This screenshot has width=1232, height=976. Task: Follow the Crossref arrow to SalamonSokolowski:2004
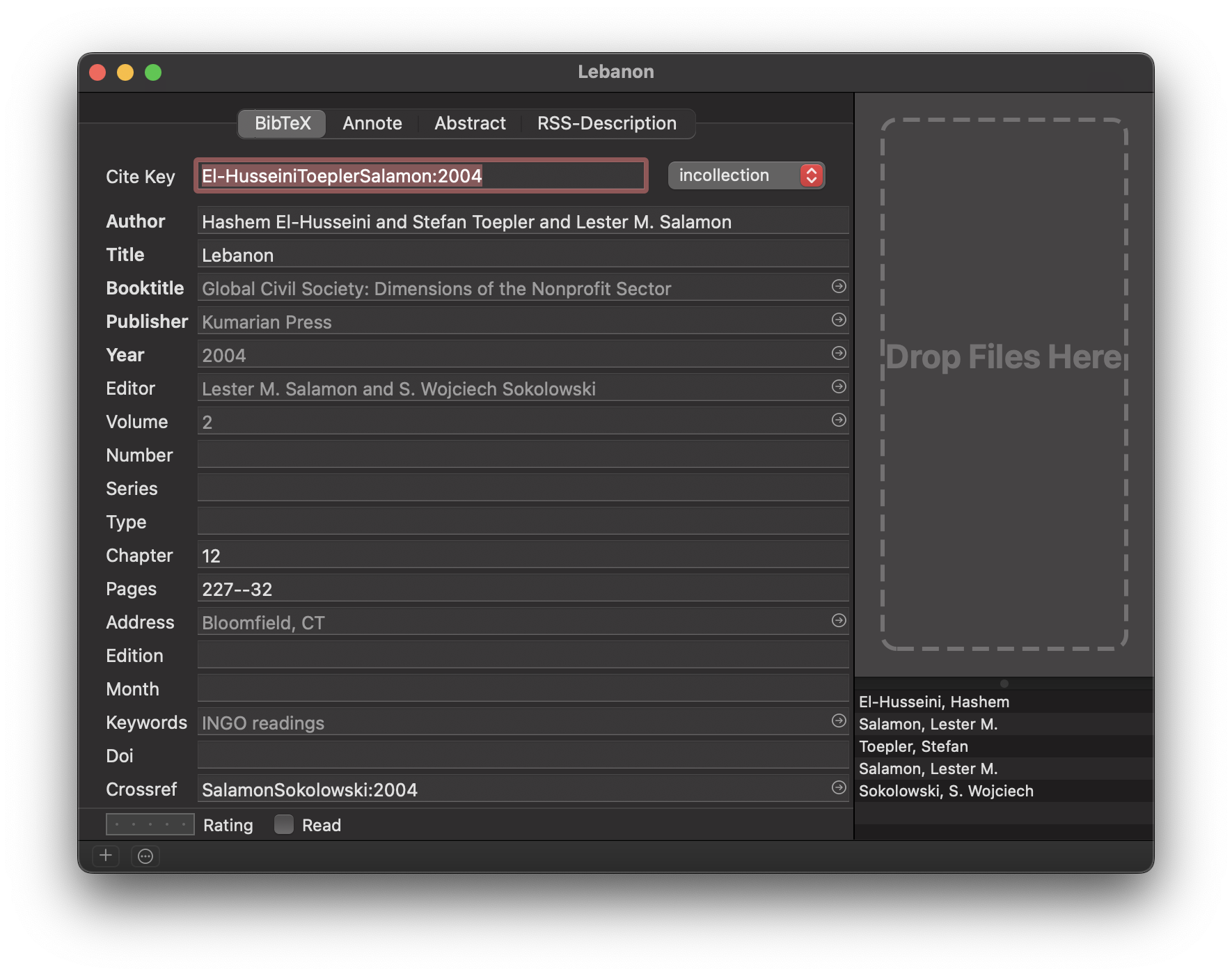pyautogui.click(x=838, y=789)
